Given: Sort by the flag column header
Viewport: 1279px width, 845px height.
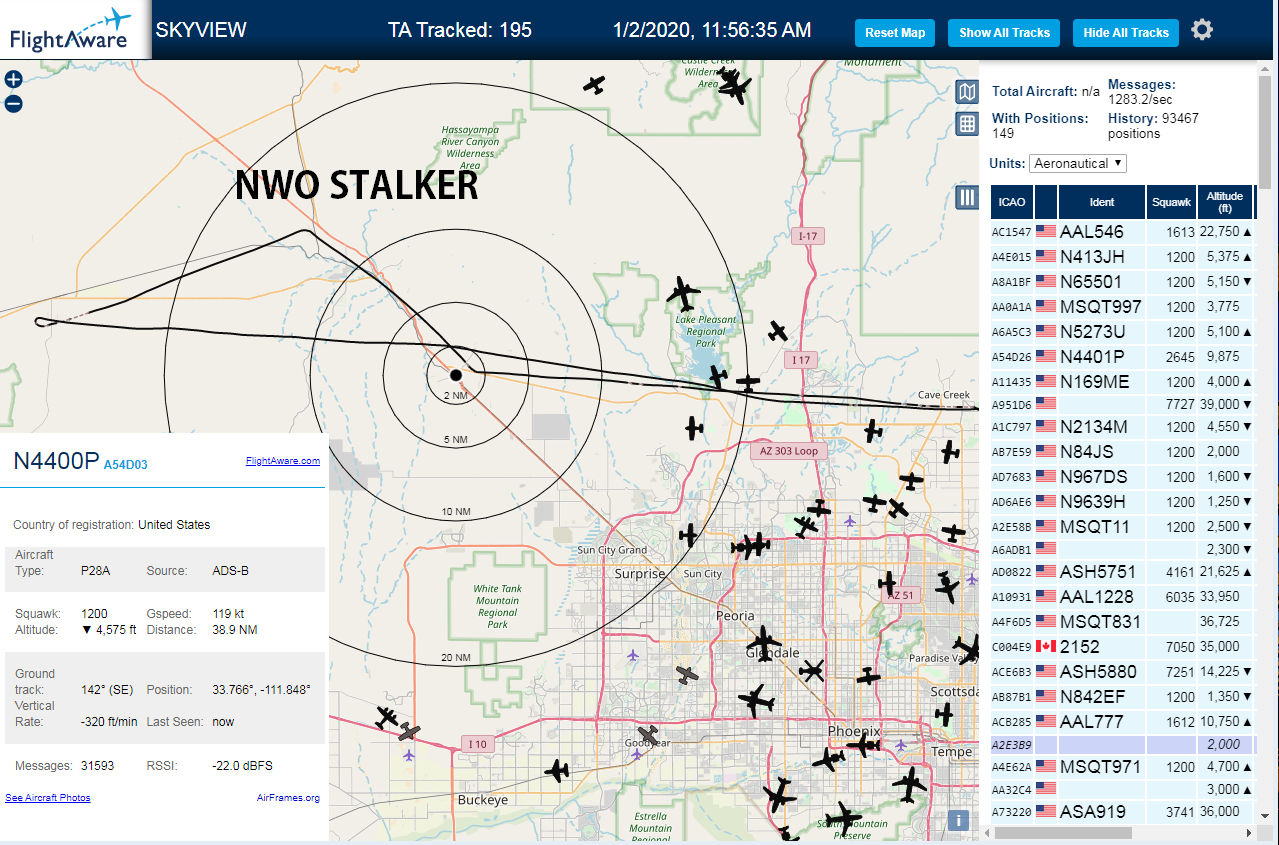Looking at the screenshot, I should point(1046,202).
